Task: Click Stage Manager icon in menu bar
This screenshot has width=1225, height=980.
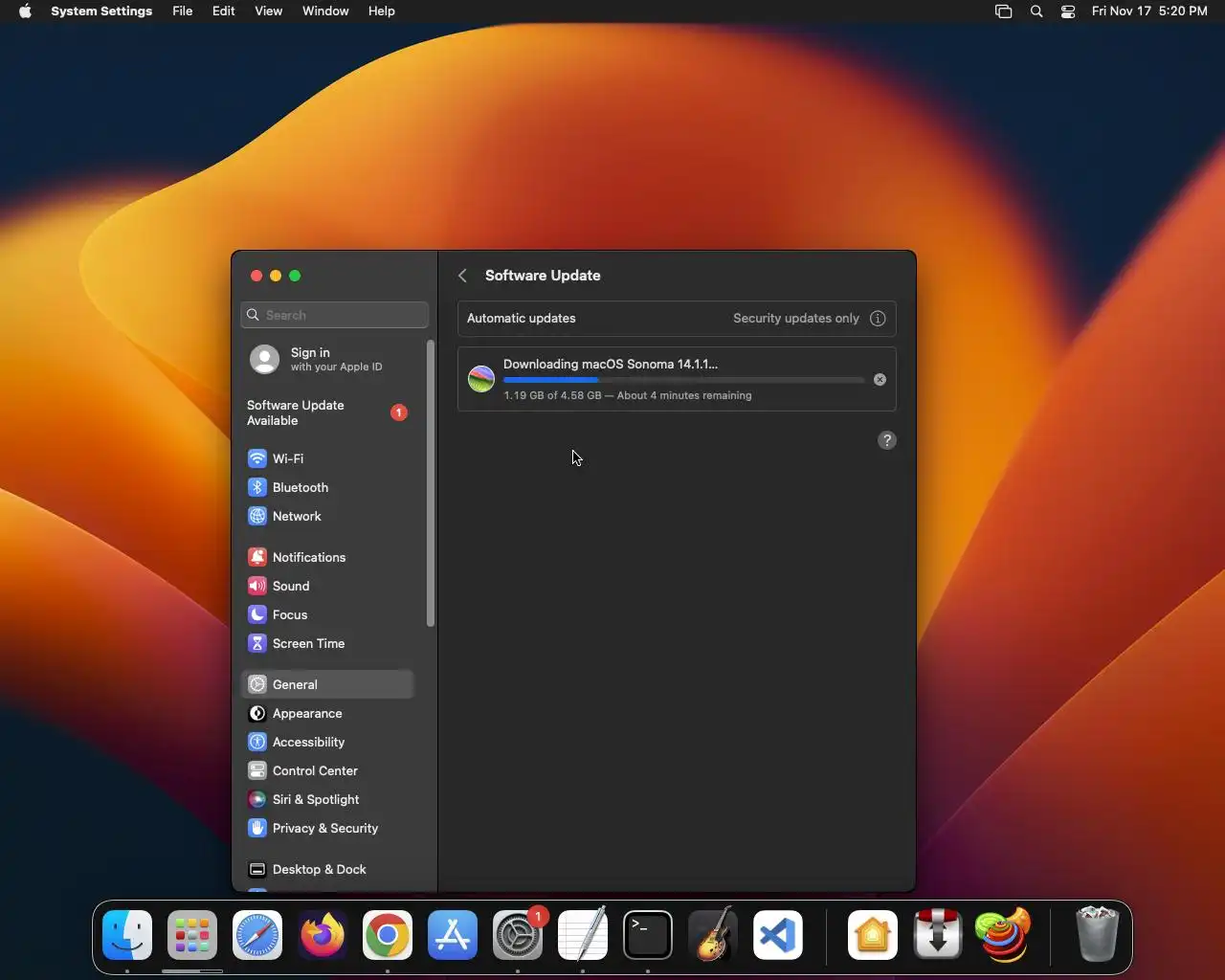Action: (1003, 11)
